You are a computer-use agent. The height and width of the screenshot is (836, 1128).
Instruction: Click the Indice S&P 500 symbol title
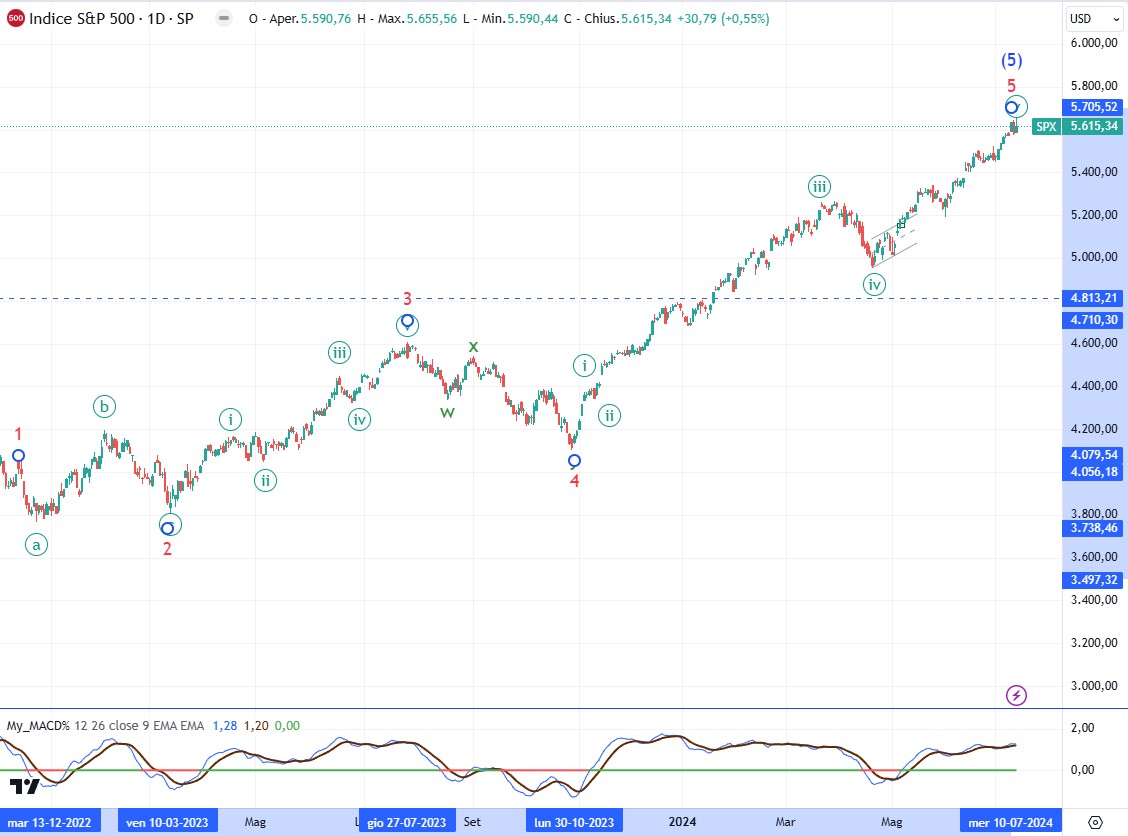[x=111, y=19]
